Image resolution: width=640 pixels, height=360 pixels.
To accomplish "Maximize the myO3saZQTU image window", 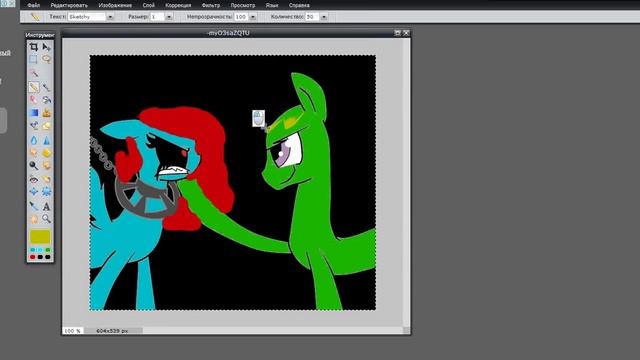I will click(x=398, y=33).
